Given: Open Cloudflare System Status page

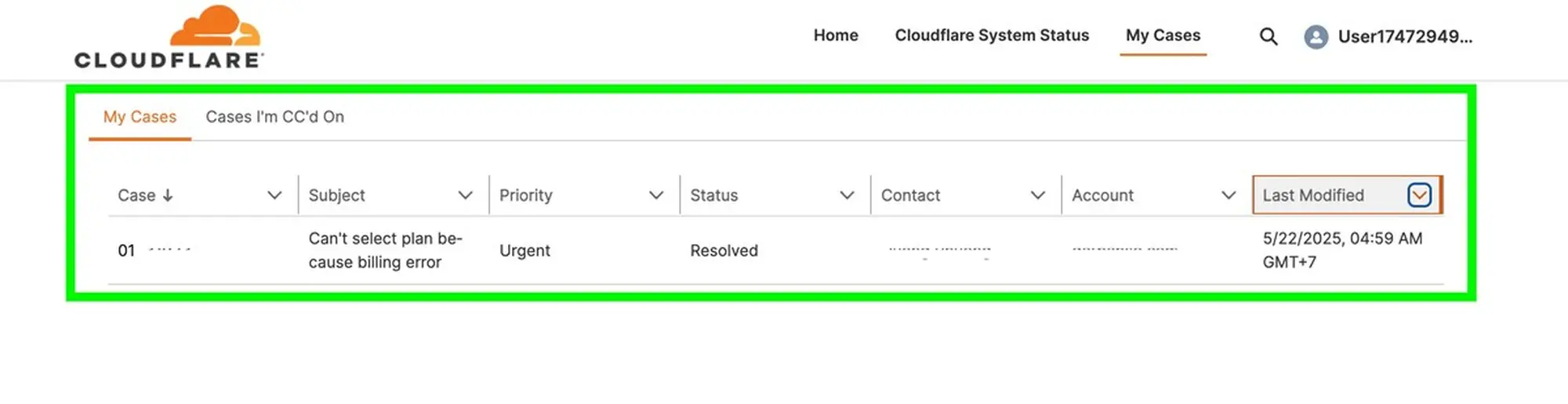Looking at the screenshot, I should point(992,35).
